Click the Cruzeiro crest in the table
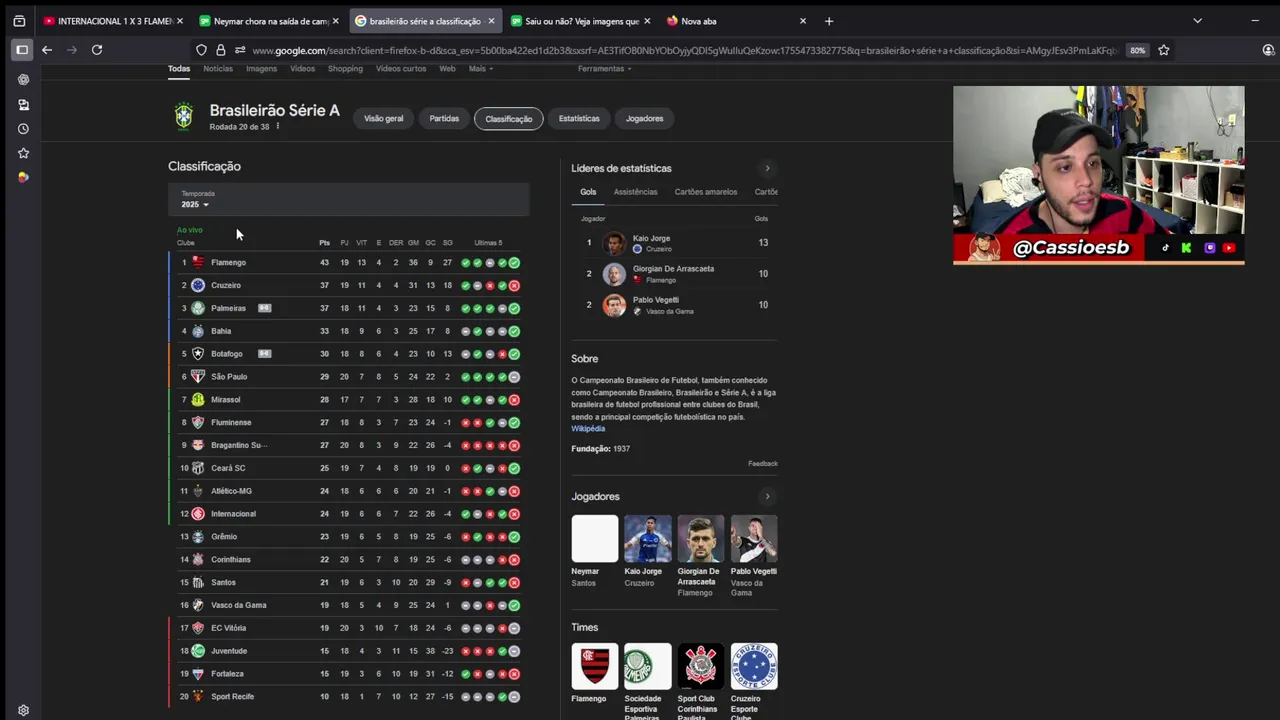 (x=198, y=285)
